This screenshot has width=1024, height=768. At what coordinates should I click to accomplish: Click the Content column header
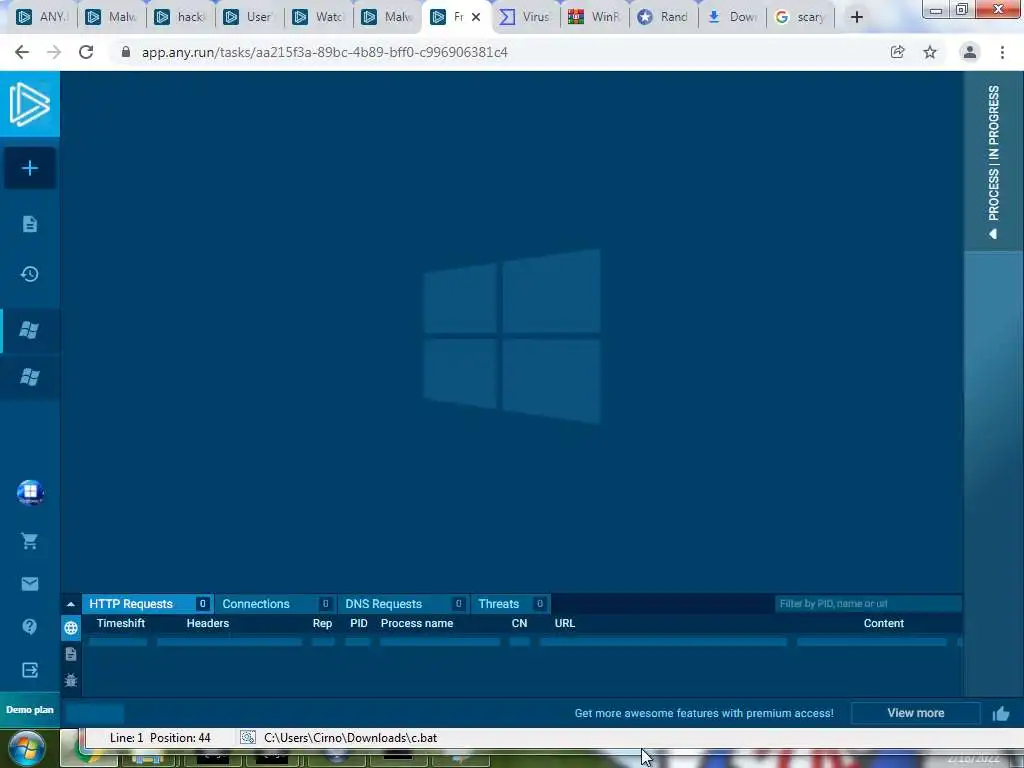click(x=884, y=624)
